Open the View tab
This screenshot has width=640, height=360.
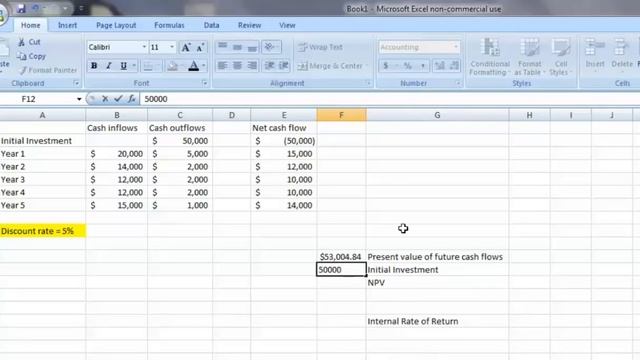pyautogui.click(x=287, y=25)
